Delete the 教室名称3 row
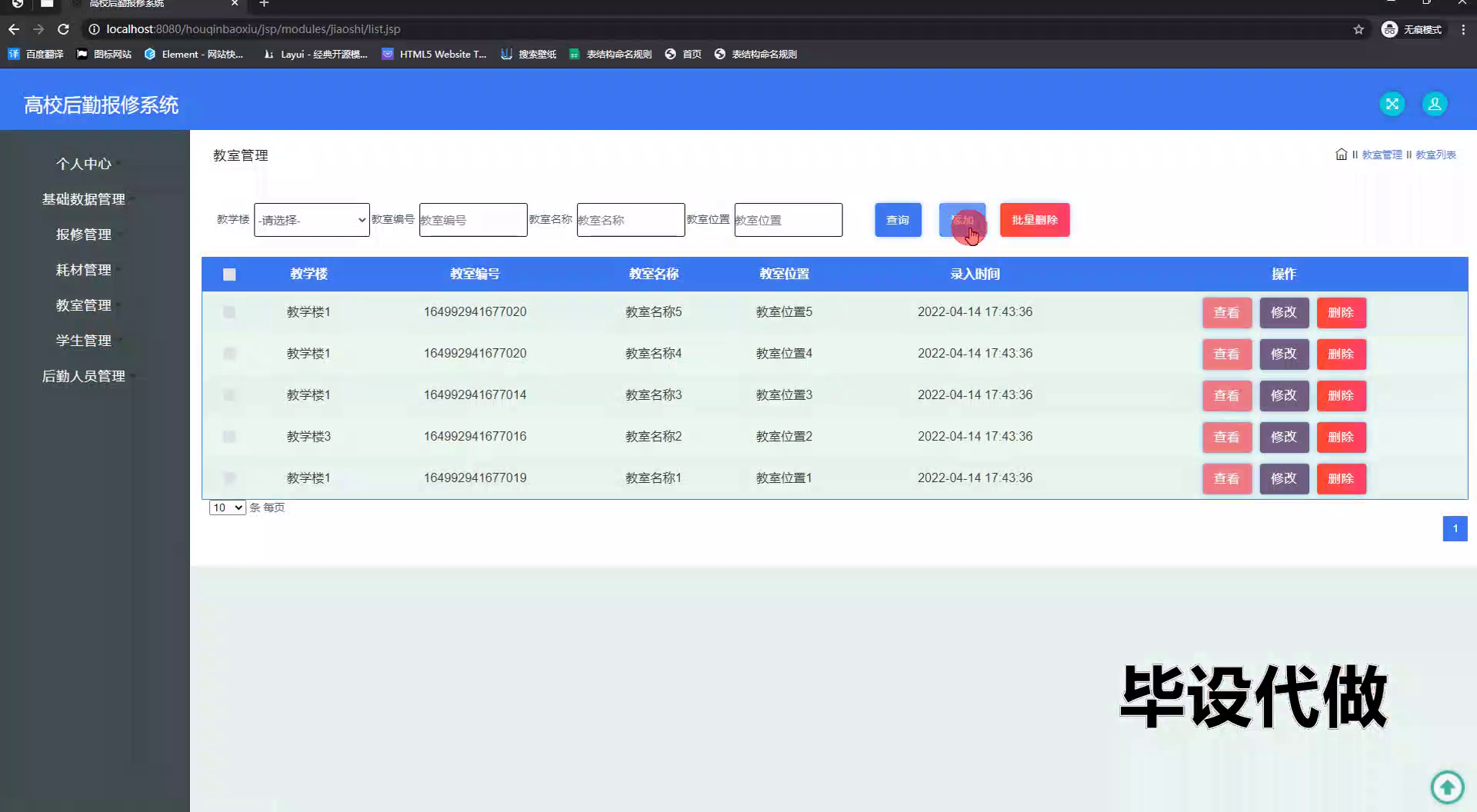Image resolution: width=1477 pixels, height=812 pixels. [x=1341, y=396]
